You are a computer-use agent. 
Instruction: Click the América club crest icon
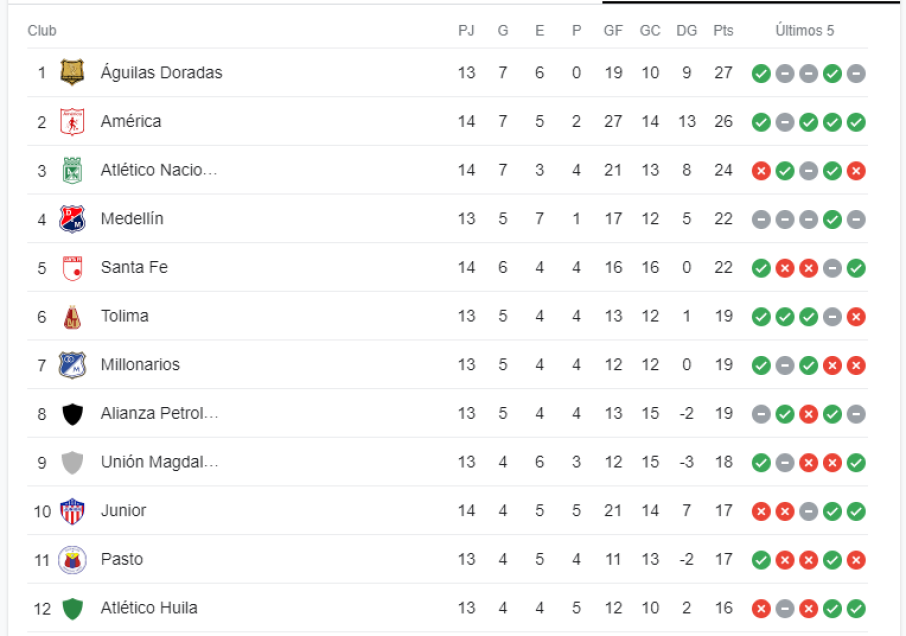click(72, 121)
